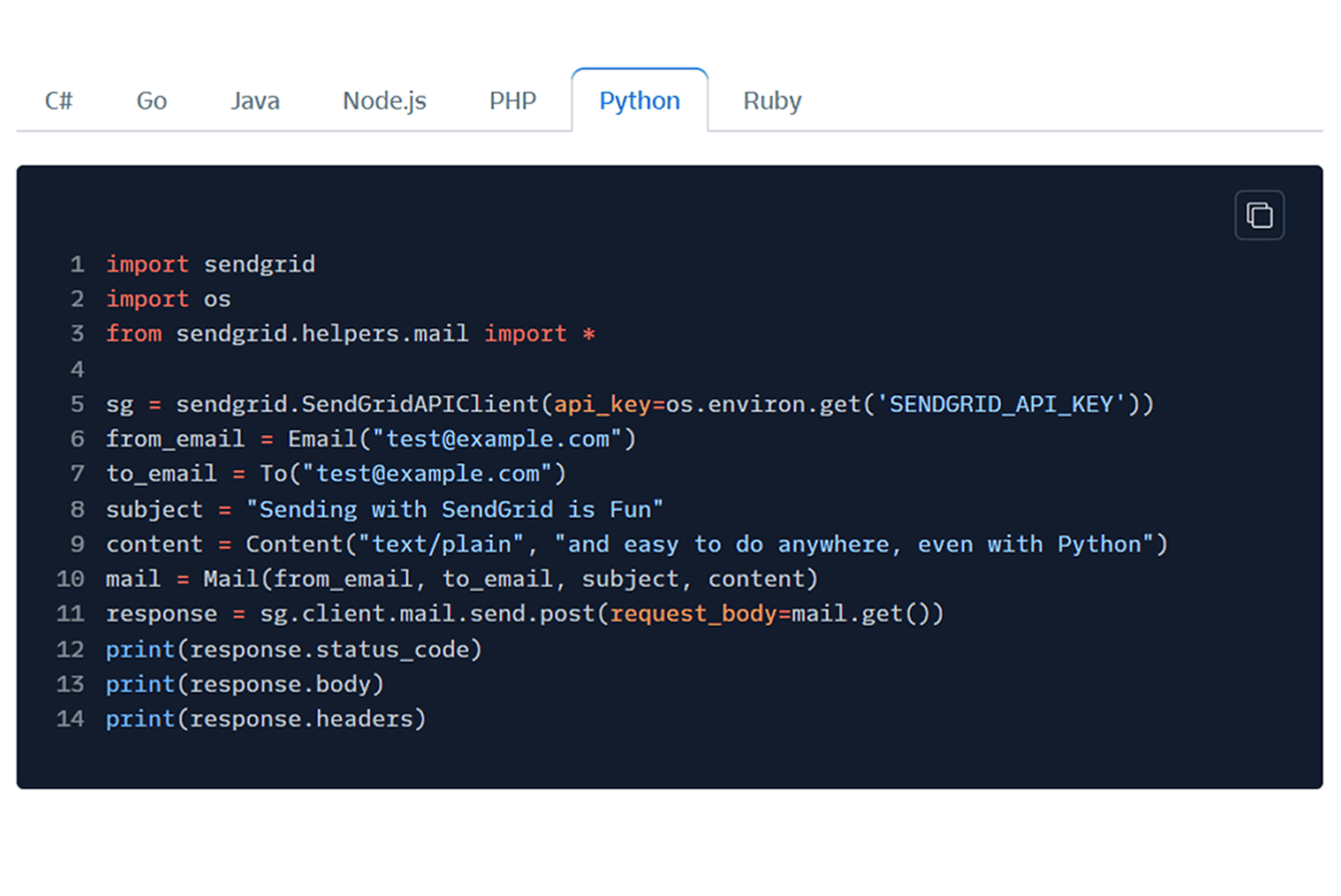1341x896 pixels.
Task: Click 'print(response.status_code)' on line 12
Action: [293, 650]
